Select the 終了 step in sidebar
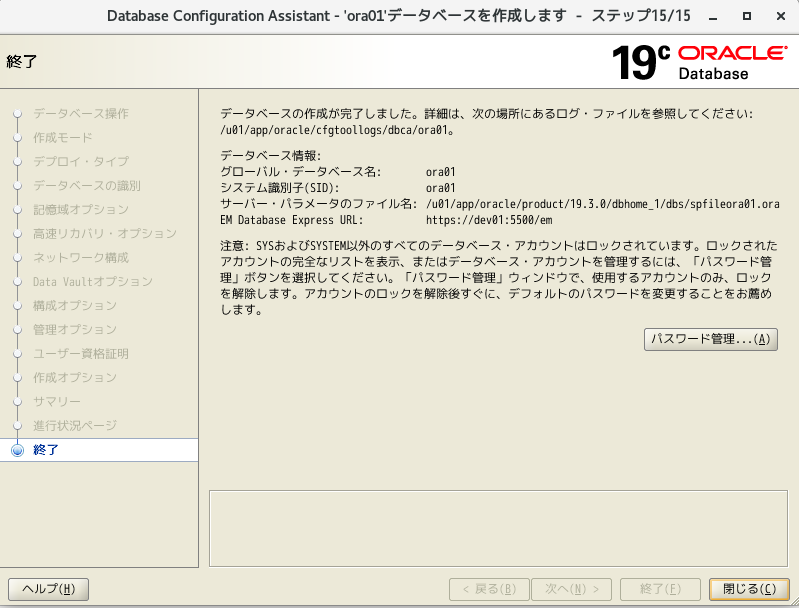This screenshot has width=799, height=608. click(99, 450)
